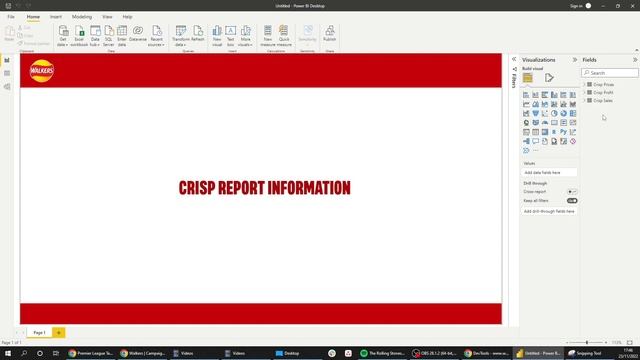The height and width of the screenshot is (360, 640).
Task: Open Get more visuals ellipsis
Action: click(536, 151)
